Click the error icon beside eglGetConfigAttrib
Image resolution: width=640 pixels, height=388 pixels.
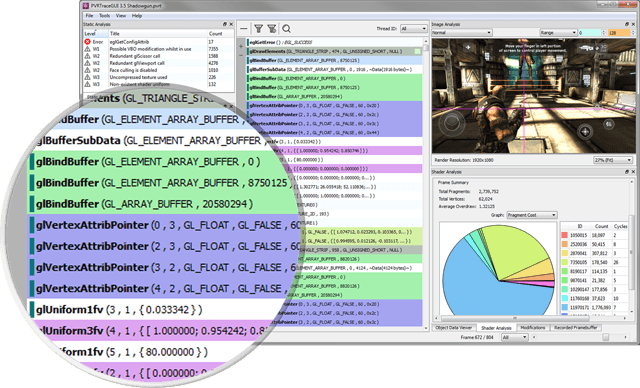pyautogui.click(x=87, y=42)
